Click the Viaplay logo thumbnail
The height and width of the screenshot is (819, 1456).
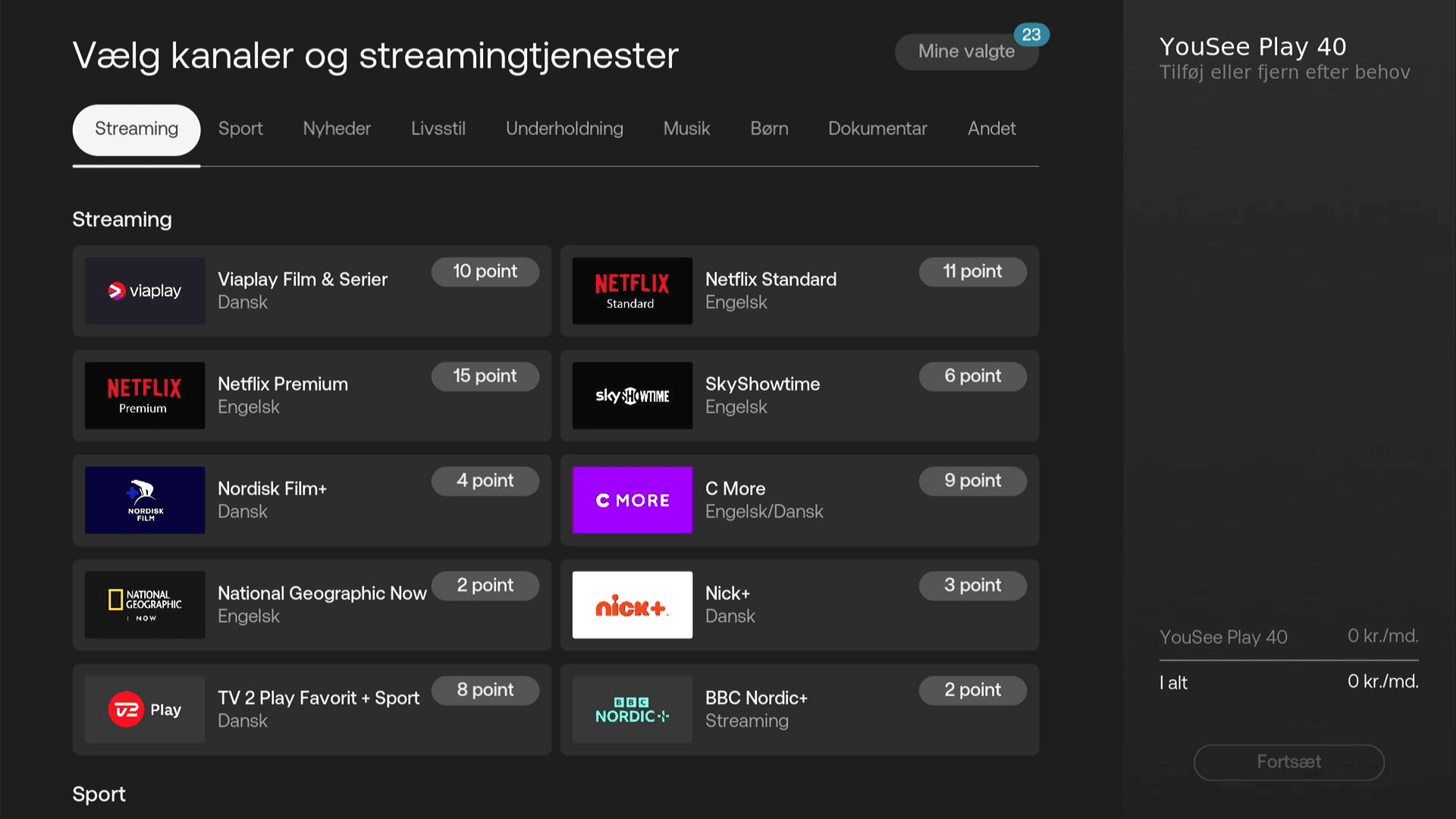pyautogui.click(x=145, y=291)
